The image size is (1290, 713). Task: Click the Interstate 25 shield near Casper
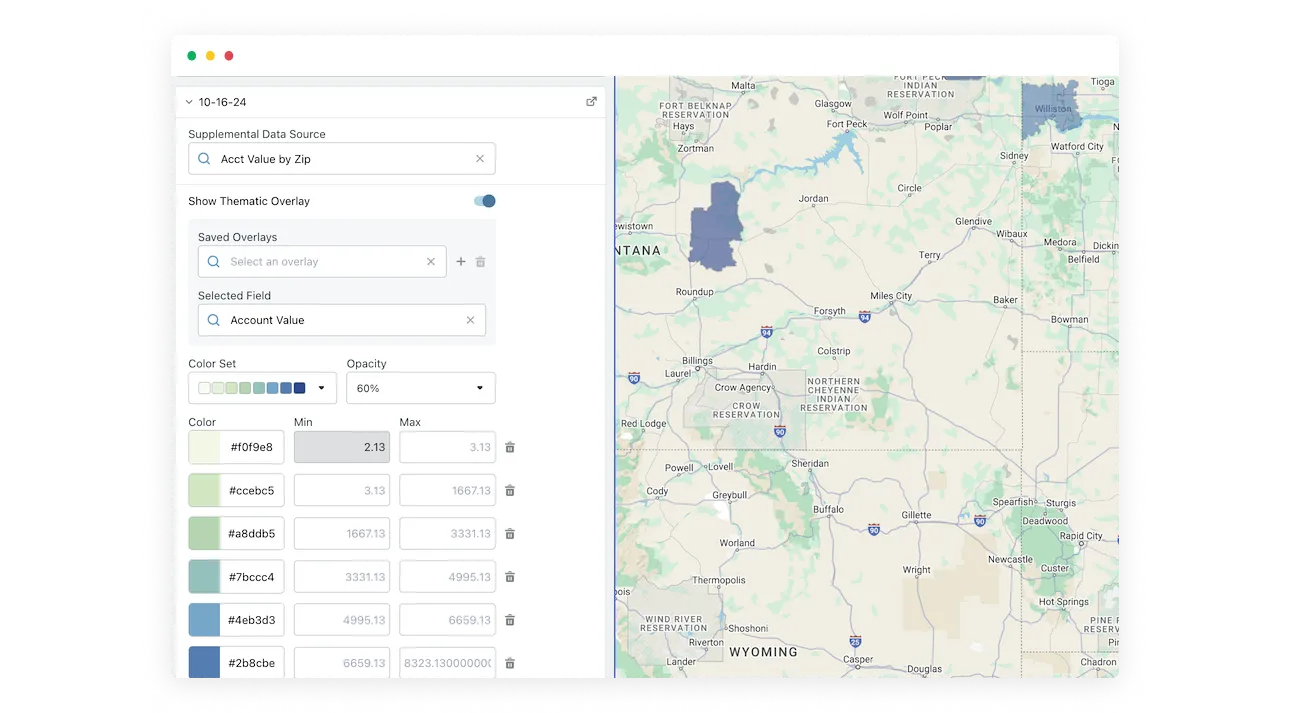(855, 641)
